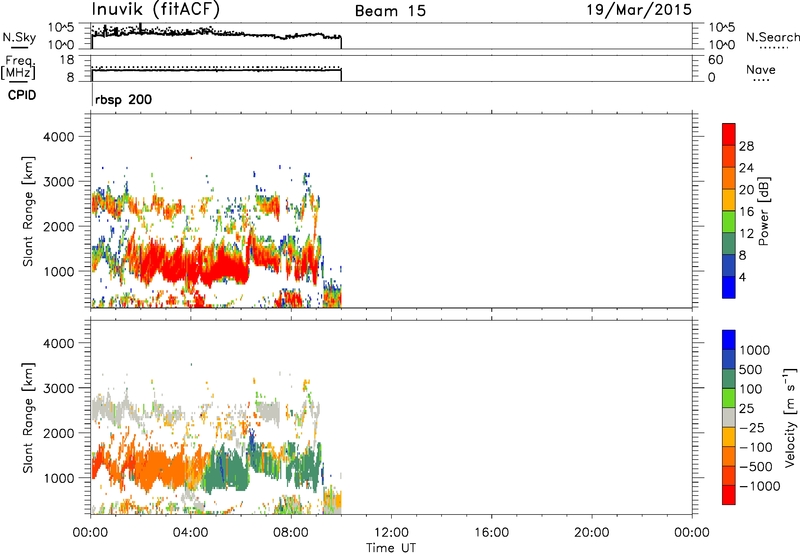Click the 'Velocity [m s⁻¹]' colorbar title

790,417
